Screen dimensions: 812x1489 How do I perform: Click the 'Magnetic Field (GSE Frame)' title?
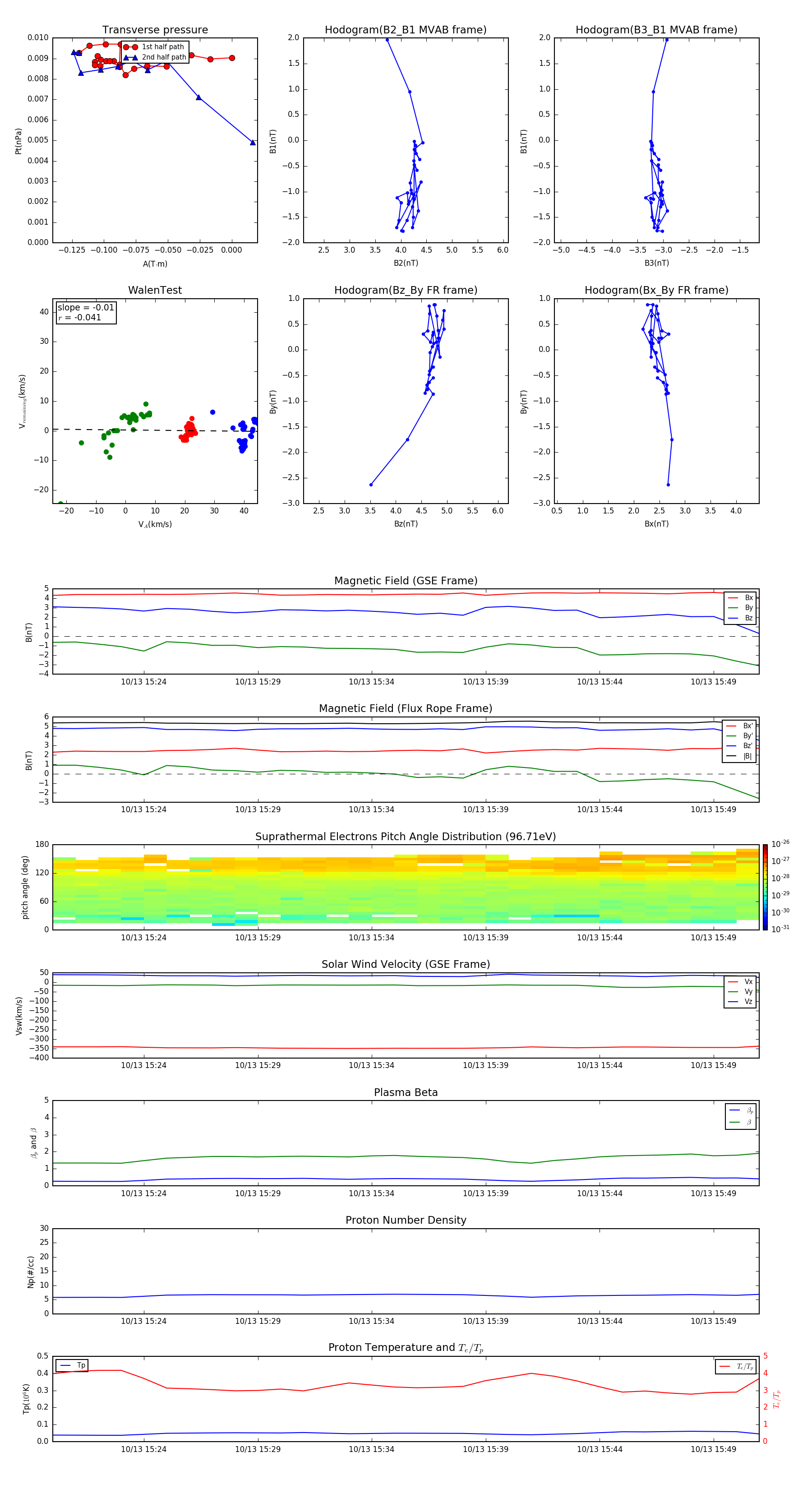406,581
